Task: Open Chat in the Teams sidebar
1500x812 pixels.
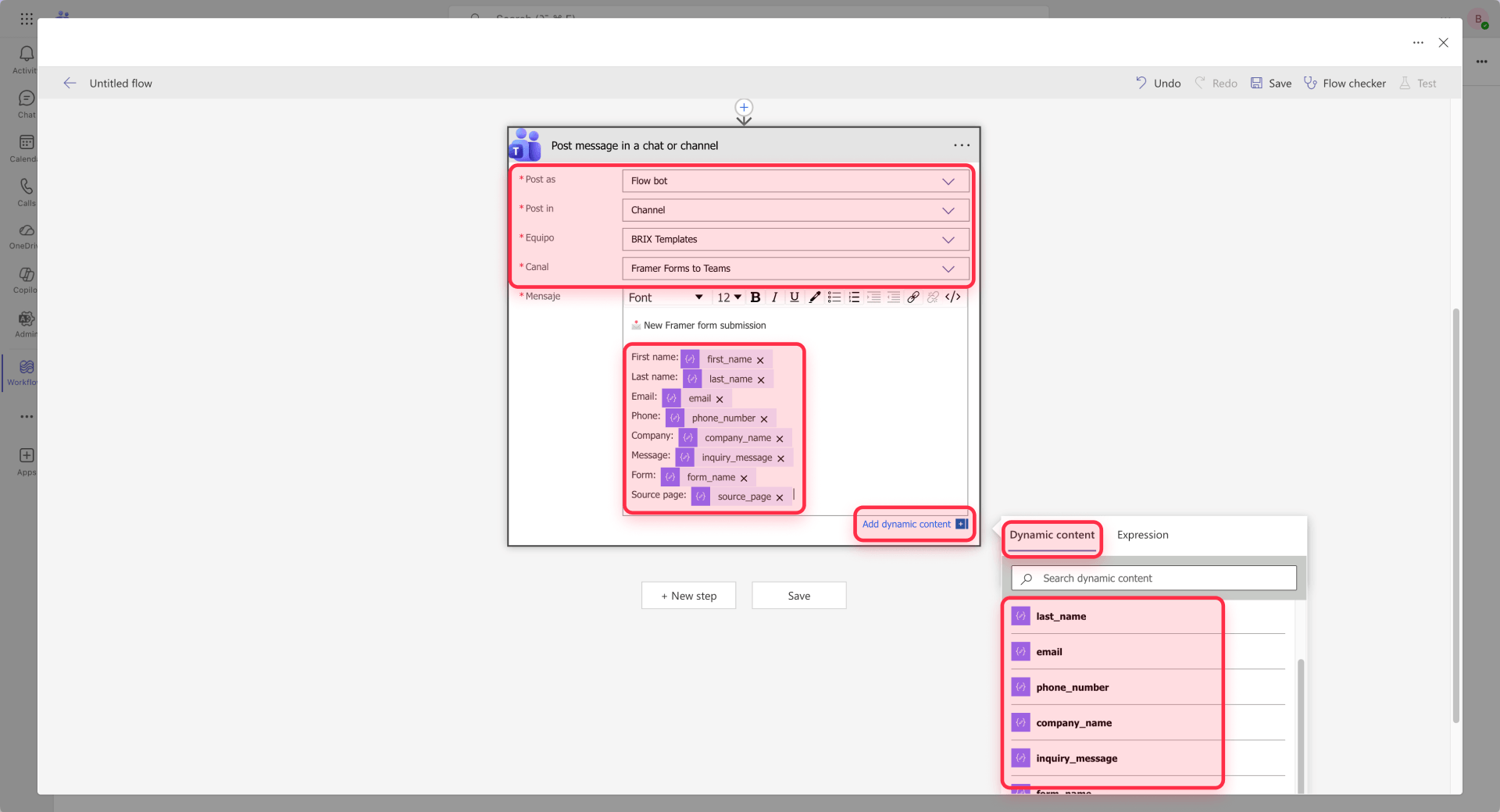Action: click(x=26, y=104)
